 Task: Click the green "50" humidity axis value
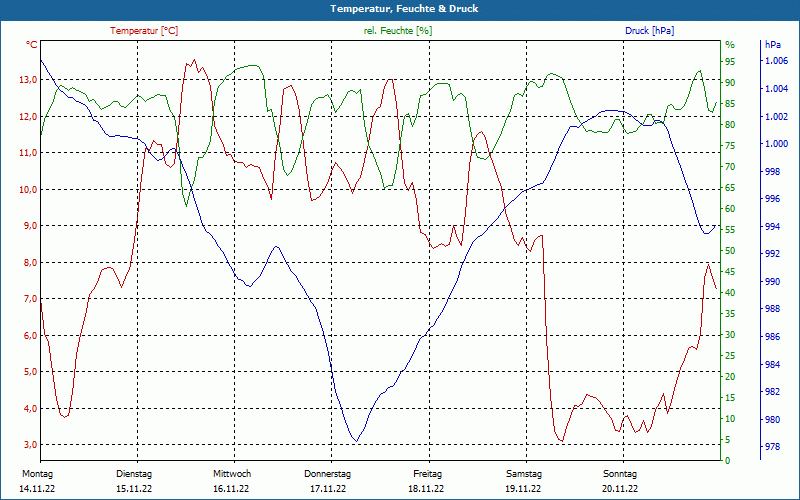[x=730, y=251]
